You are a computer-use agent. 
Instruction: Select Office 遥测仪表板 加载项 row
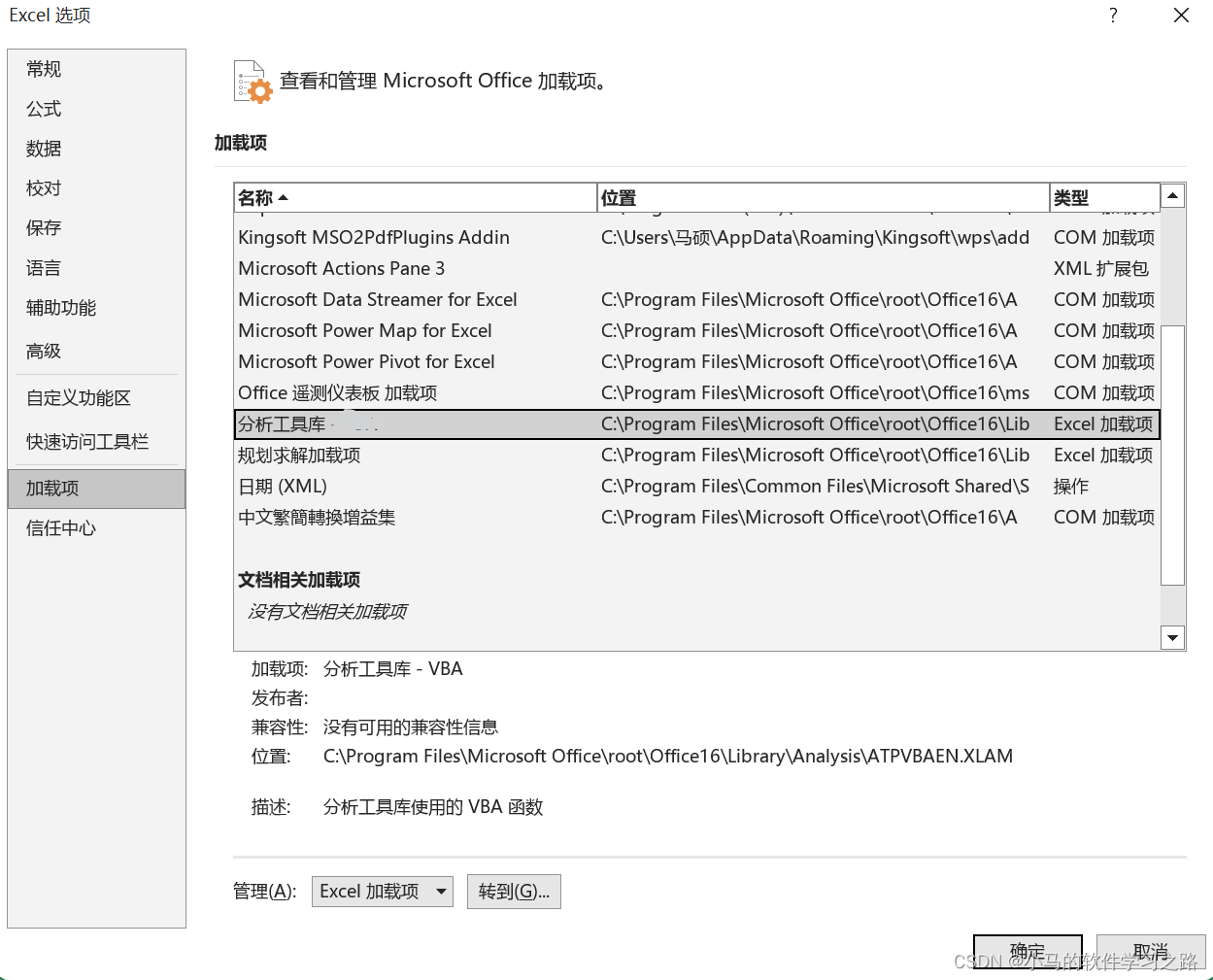coord(697,393)
